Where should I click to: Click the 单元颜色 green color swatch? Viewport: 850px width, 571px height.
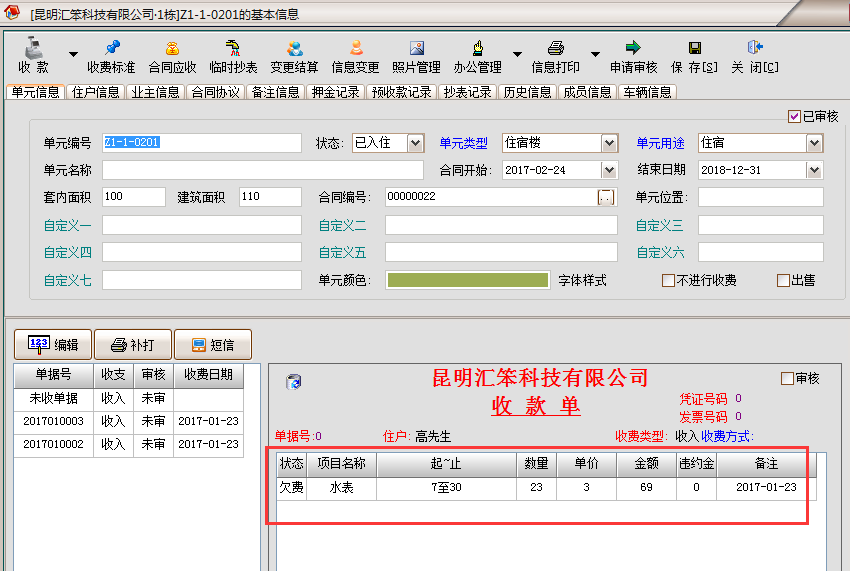468,280
